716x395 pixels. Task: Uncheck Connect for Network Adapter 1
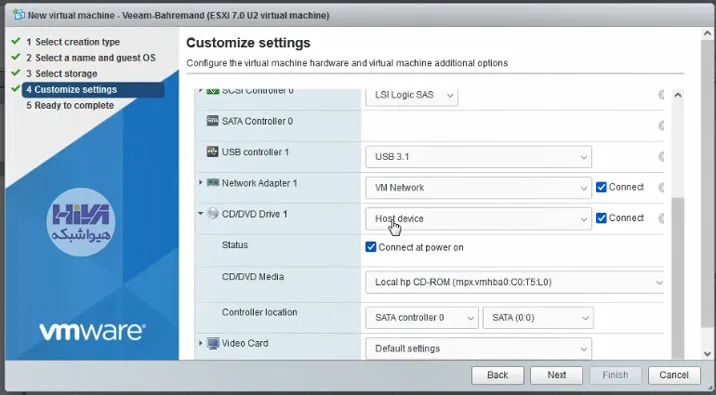(601, 187)
